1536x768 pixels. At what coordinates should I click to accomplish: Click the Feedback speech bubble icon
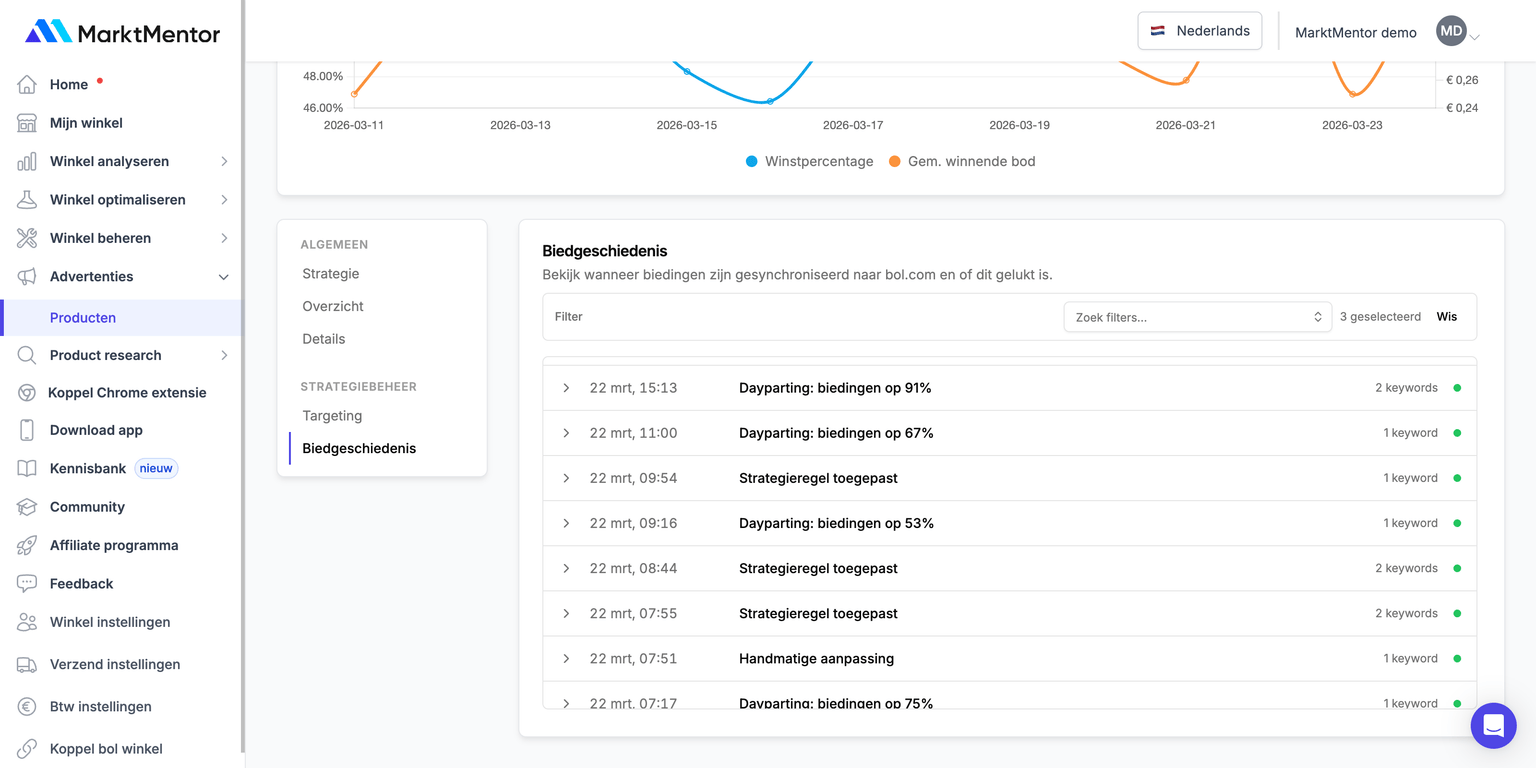pos(27,584)
